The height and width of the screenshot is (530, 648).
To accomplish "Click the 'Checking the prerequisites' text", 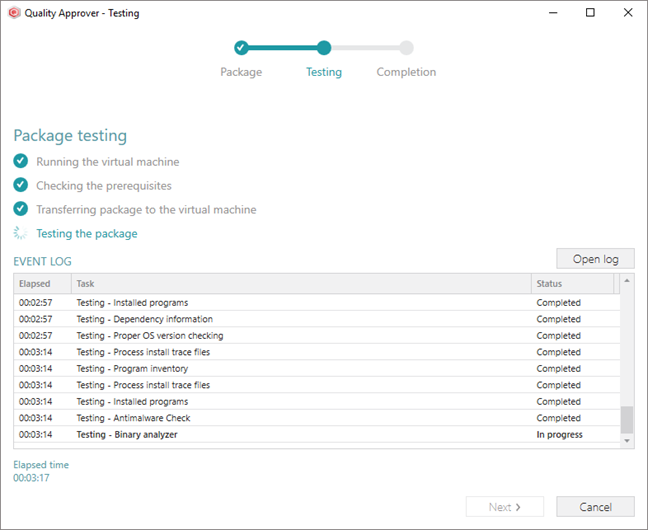I will [x=104, y=186].
